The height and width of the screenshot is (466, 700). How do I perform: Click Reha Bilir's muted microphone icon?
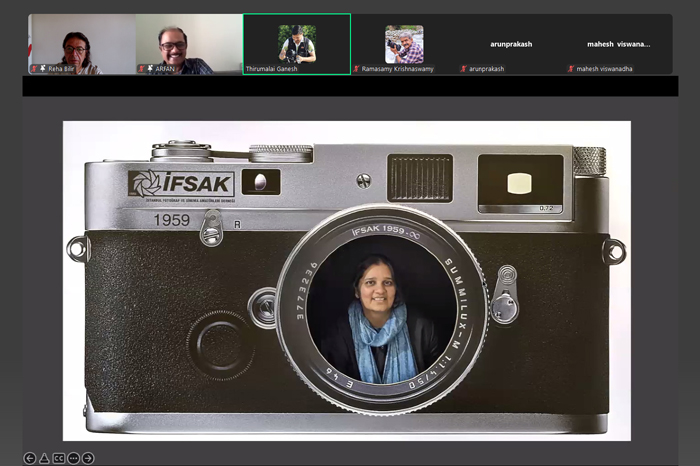pos(34,69)
